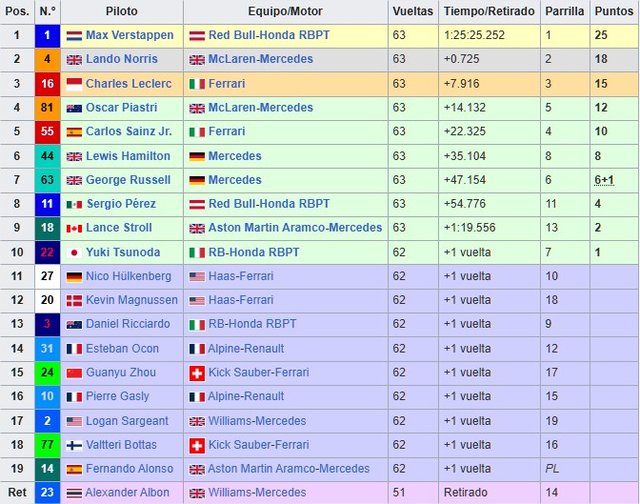Click the red number 16 car badge

tap(47, 84)
